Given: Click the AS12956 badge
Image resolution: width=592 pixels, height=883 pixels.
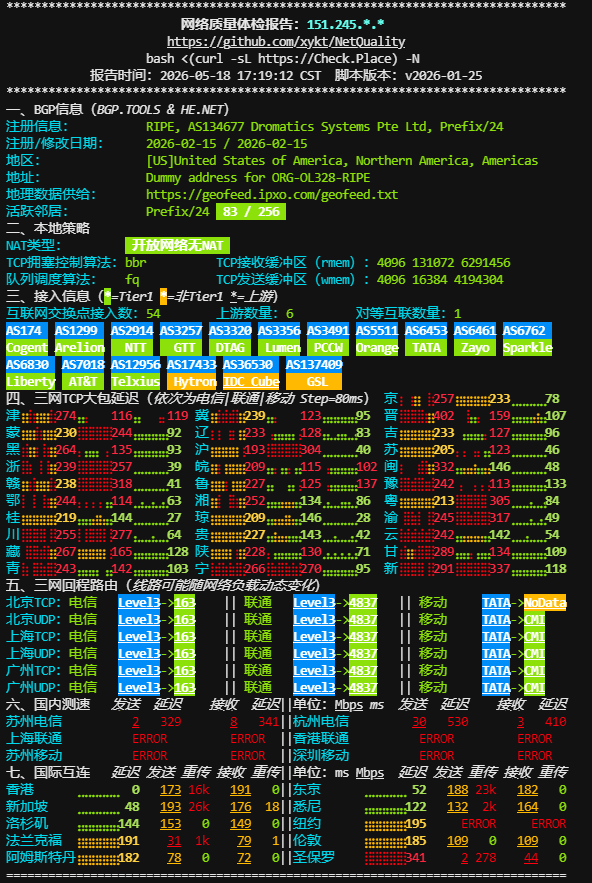Looking at the screenshot, I should [136, 364].
